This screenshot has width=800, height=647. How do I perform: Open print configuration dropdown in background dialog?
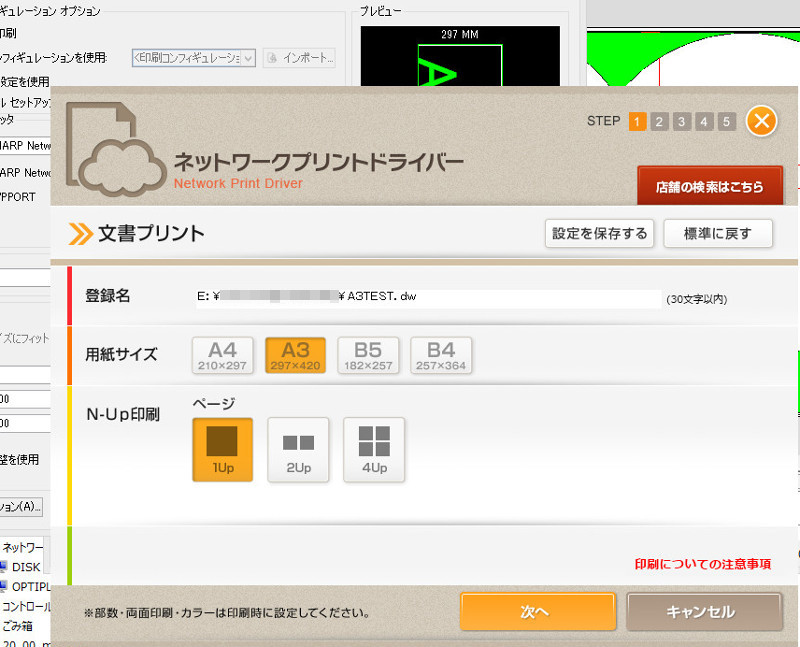coord(194,58)
